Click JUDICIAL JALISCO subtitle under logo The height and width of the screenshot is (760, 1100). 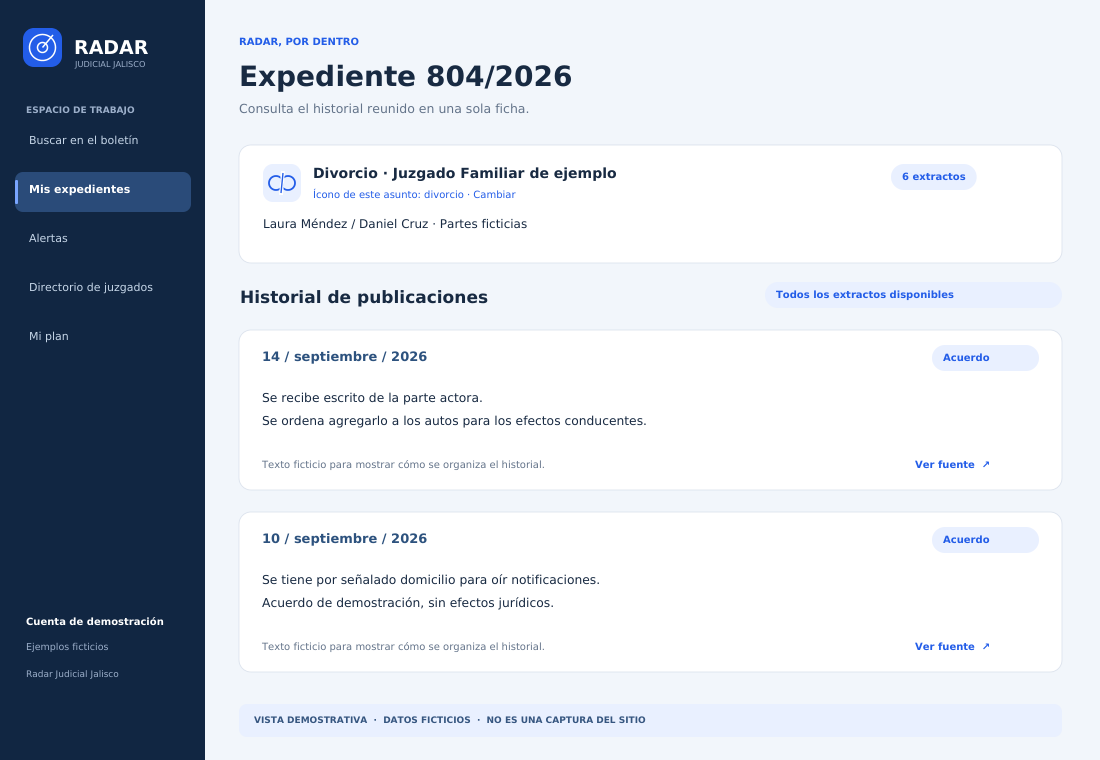[x=110, y=65]
